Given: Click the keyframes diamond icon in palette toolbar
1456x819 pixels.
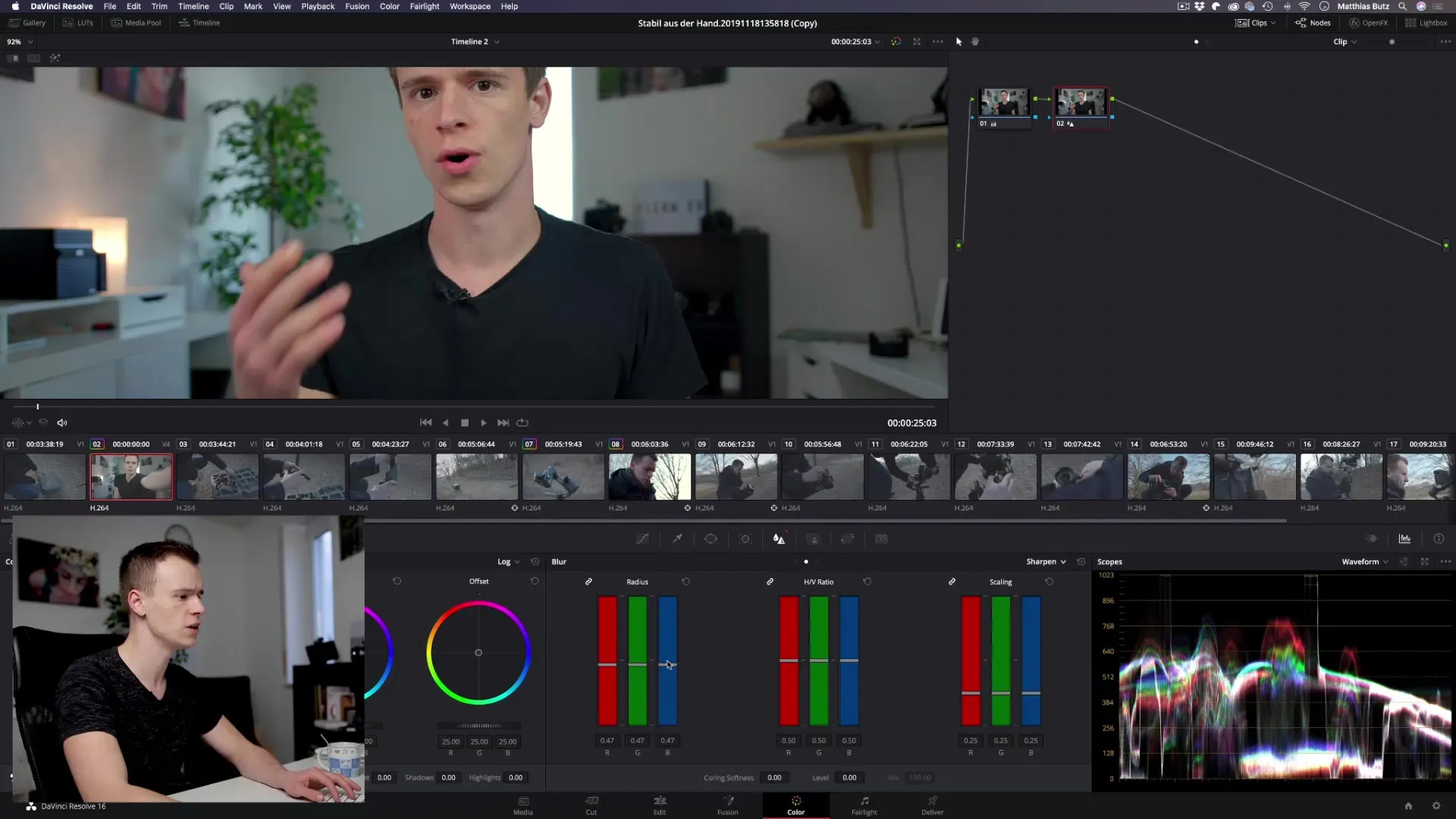Looking at the screenshot, I should (1372, 539).
